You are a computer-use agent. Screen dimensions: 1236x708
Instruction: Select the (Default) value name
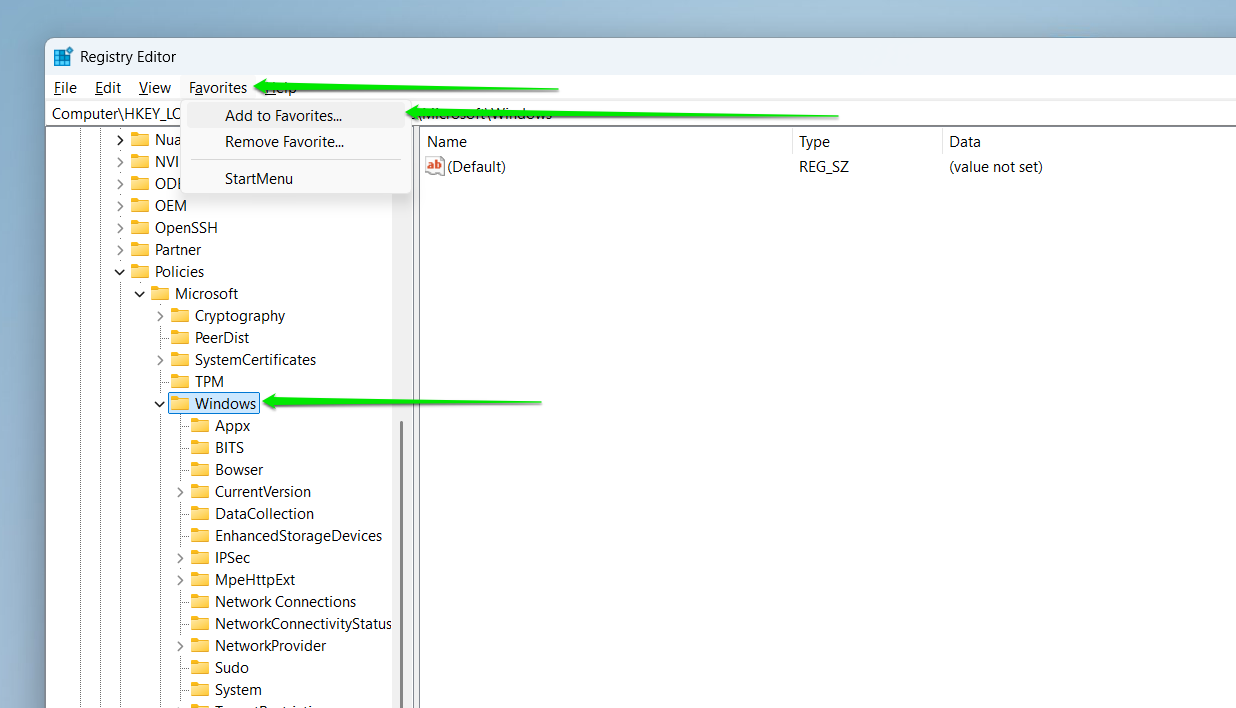pos(476,167)
